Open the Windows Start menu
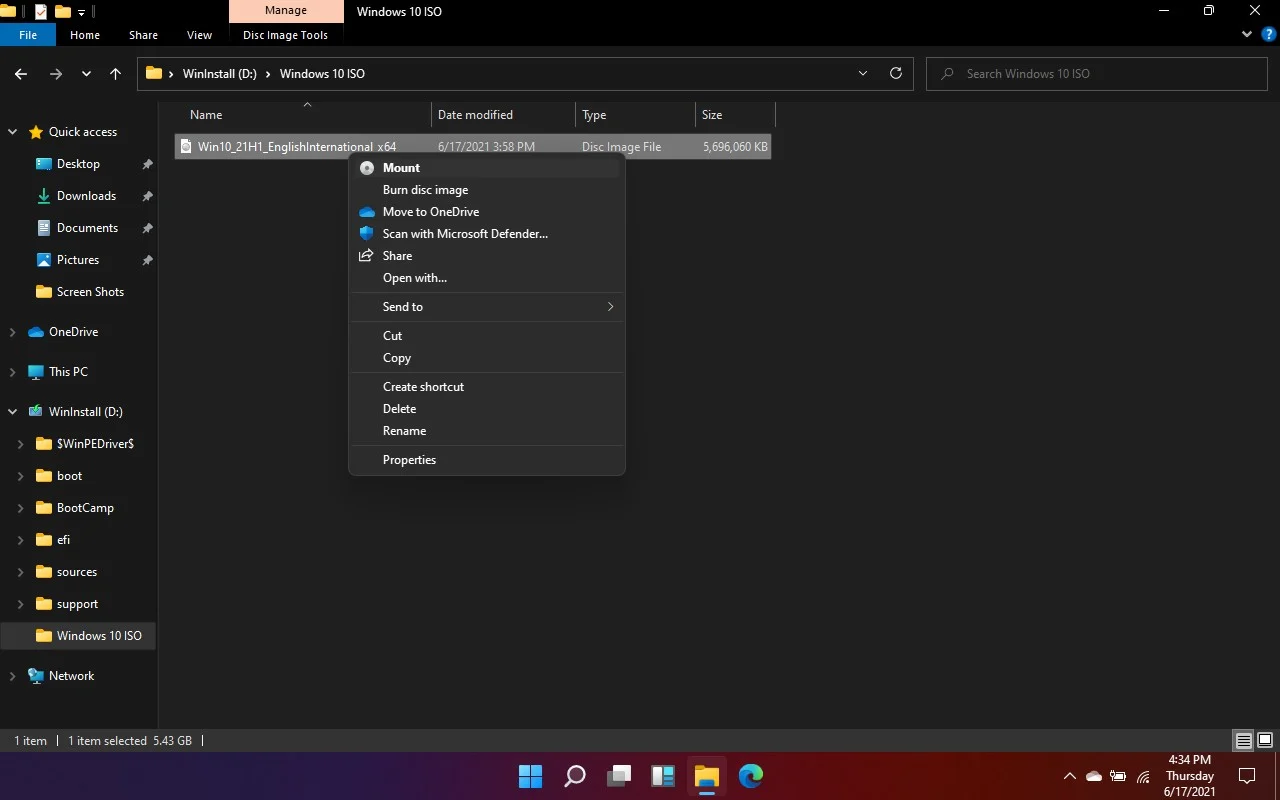The height and width of the screenshot is (800, 1280). click(x=530, y=775)
